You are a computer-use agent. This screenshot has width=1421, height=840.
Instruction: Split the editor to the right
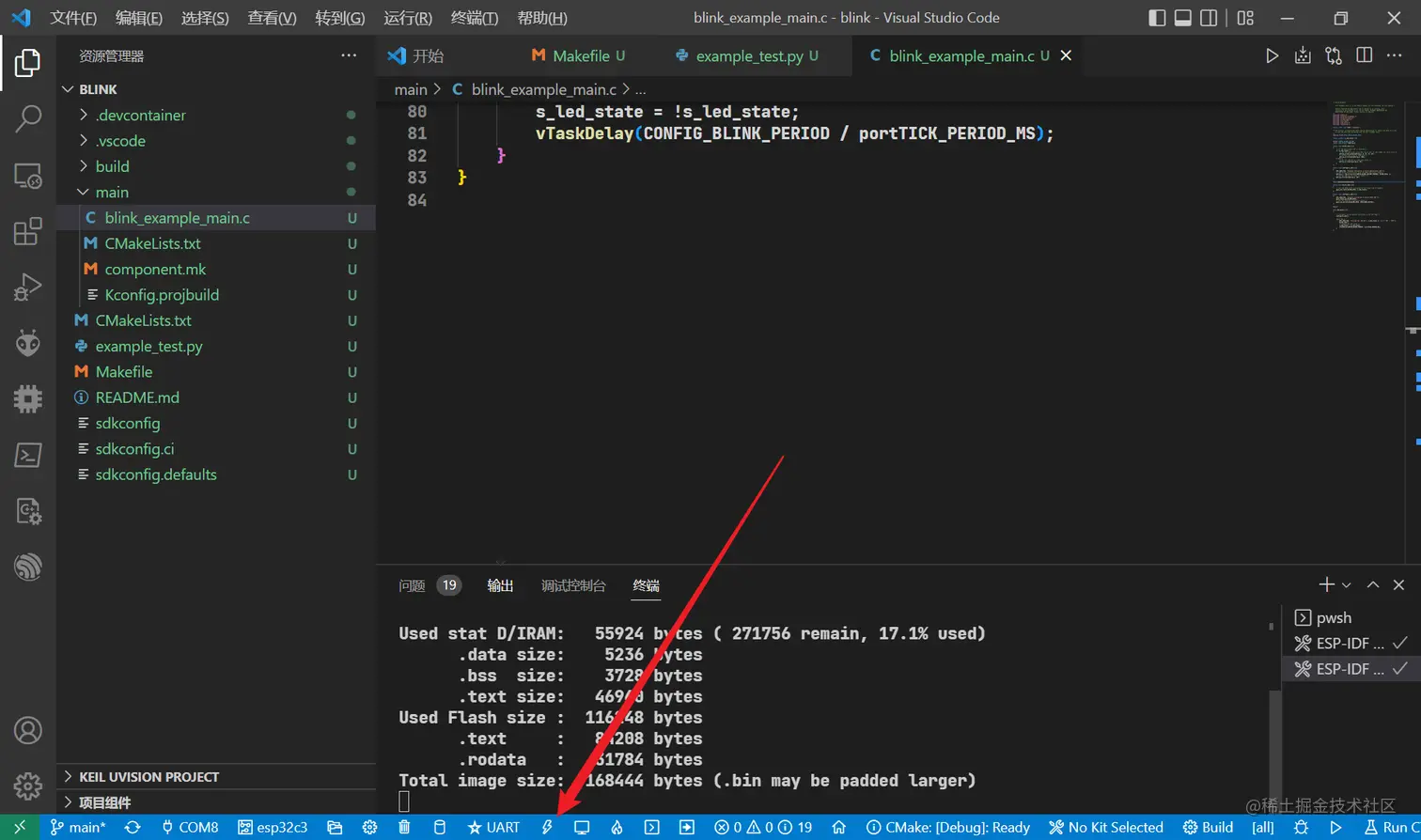tap(1365, 56)
